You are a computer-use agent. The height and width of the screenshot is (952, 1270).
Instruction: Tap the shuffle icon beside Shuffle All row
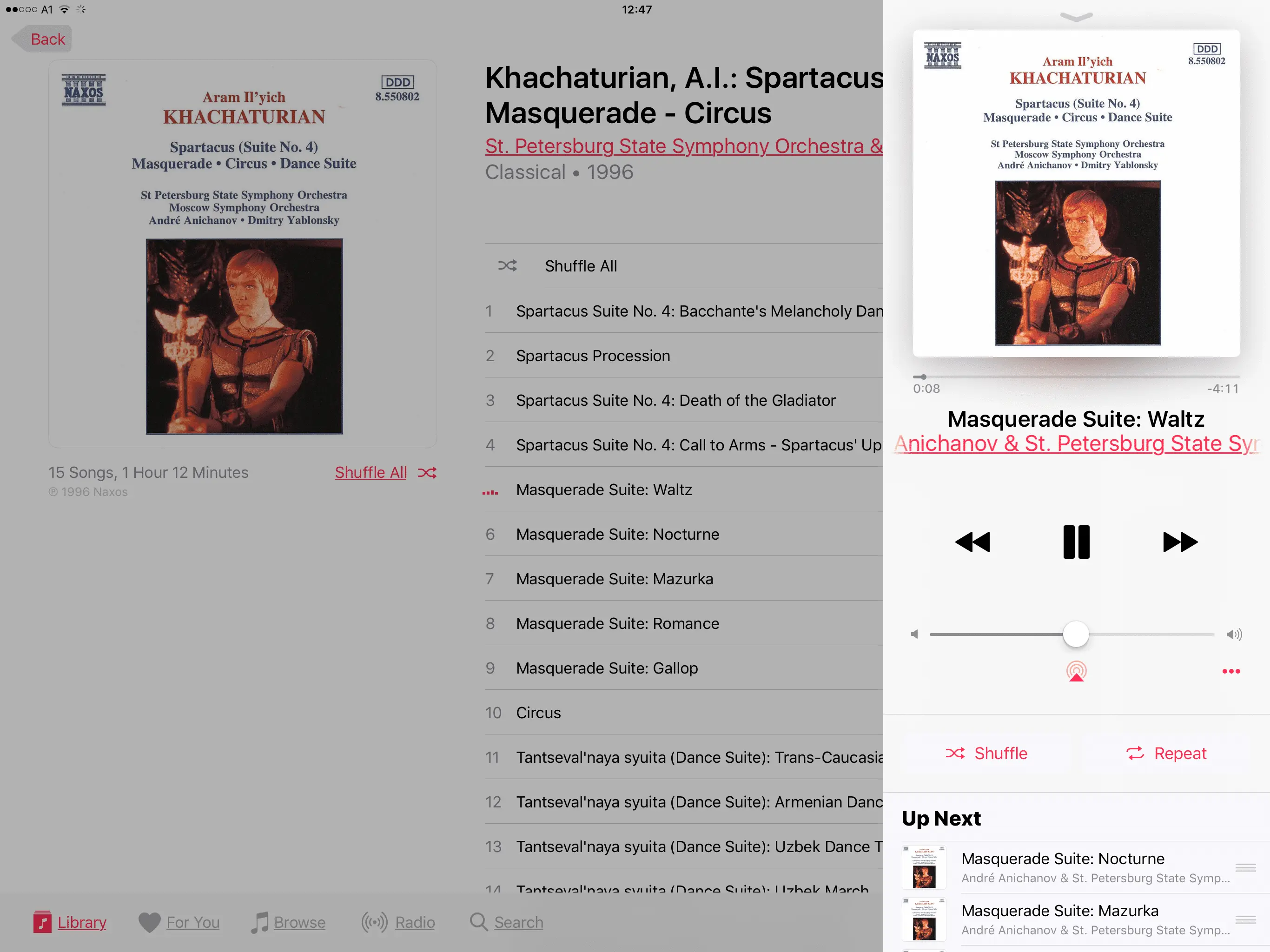coord(507,265)
